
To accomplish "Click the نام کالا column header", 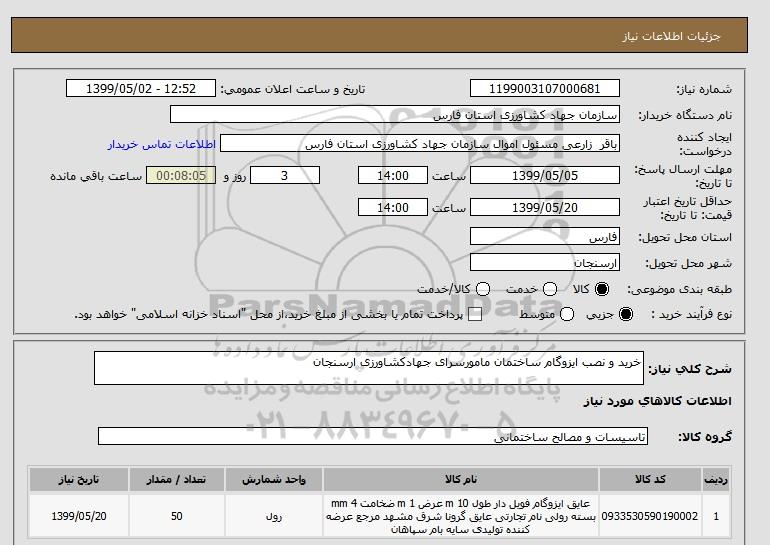I will [461, 479].
